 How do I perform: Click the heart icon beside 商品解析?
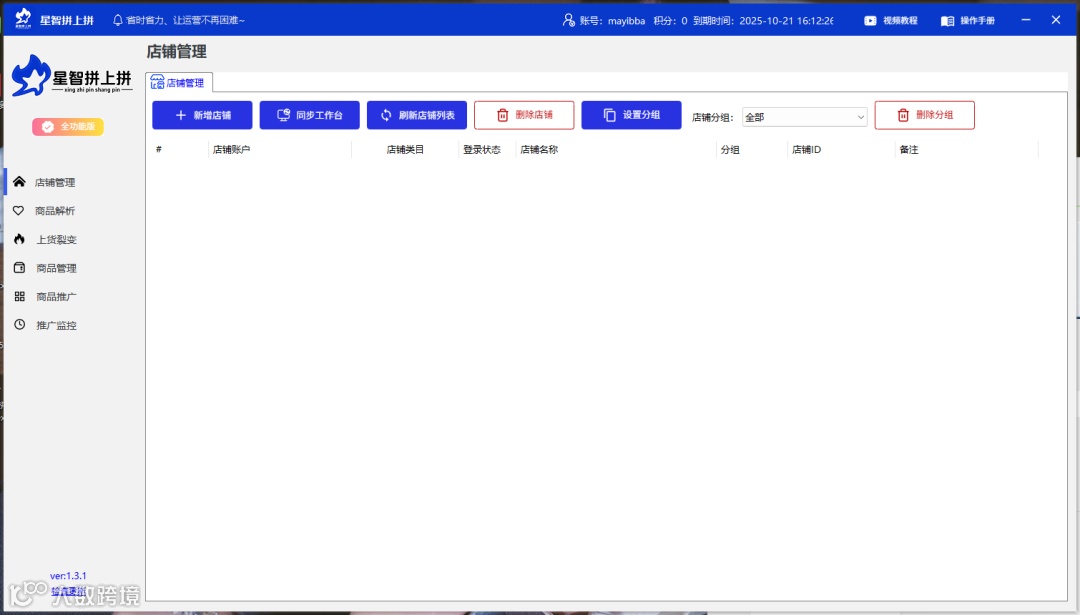(x=19, y=211)
